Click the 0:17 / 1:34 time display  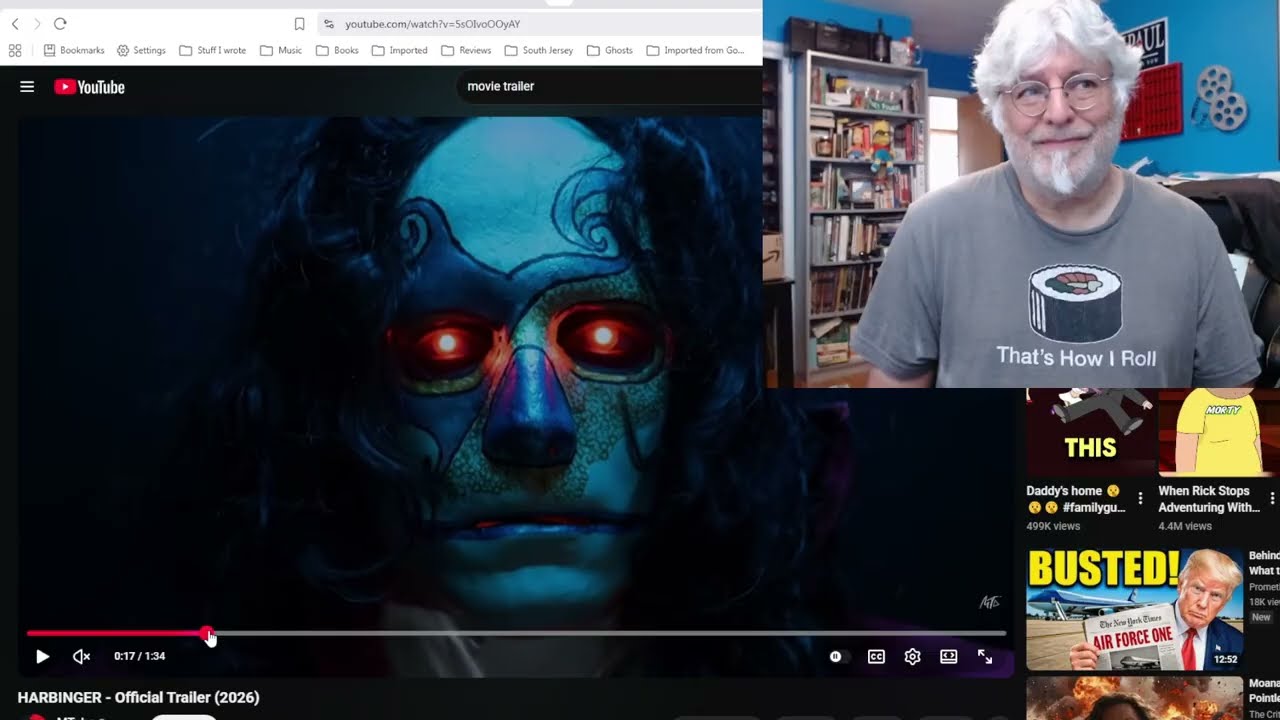[139, 656]
